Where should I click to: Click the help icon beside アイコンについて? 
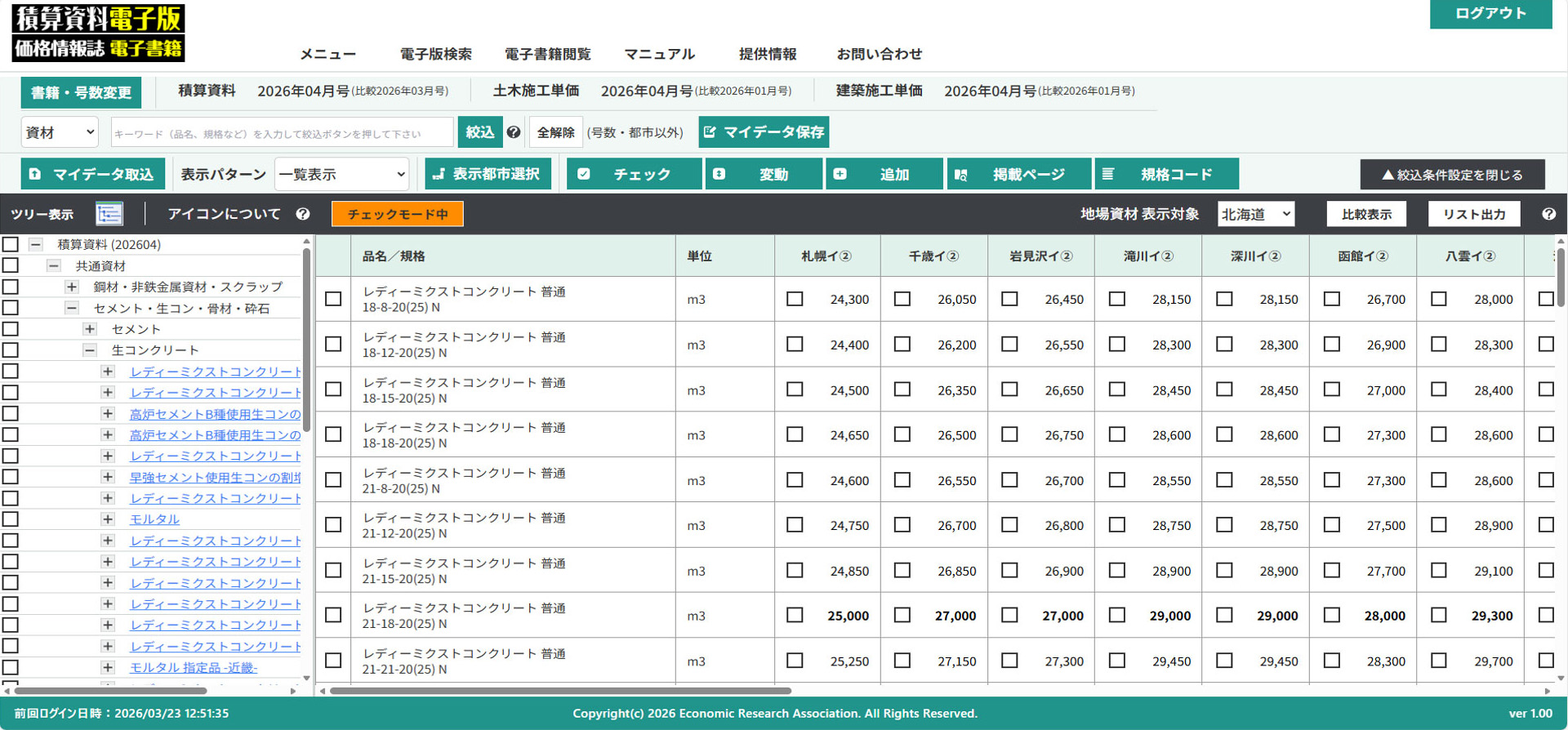coord(303,214)
